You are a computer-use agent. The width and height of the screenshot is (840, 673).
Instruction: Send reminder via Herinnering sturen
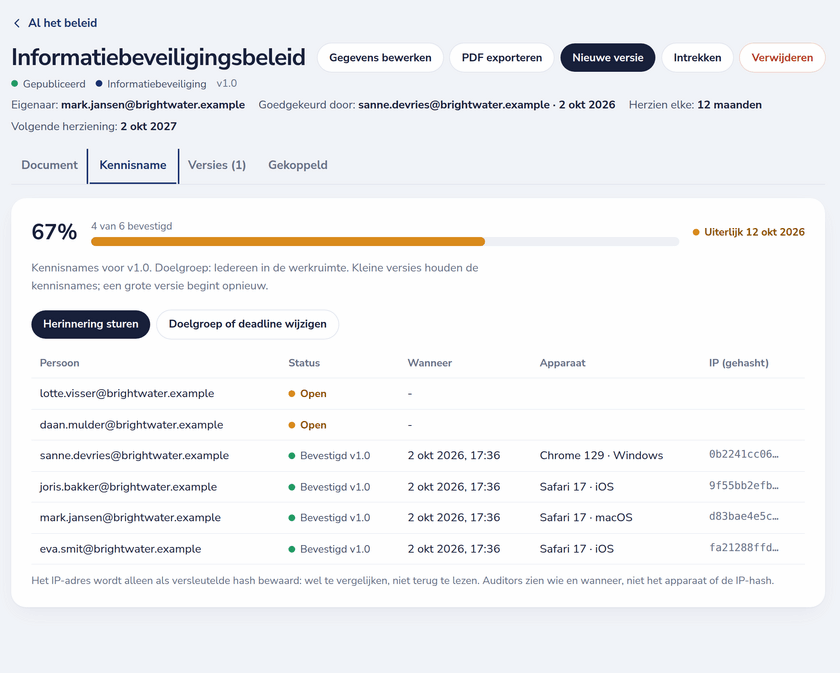pyautogui.click(x=91, y=324)
